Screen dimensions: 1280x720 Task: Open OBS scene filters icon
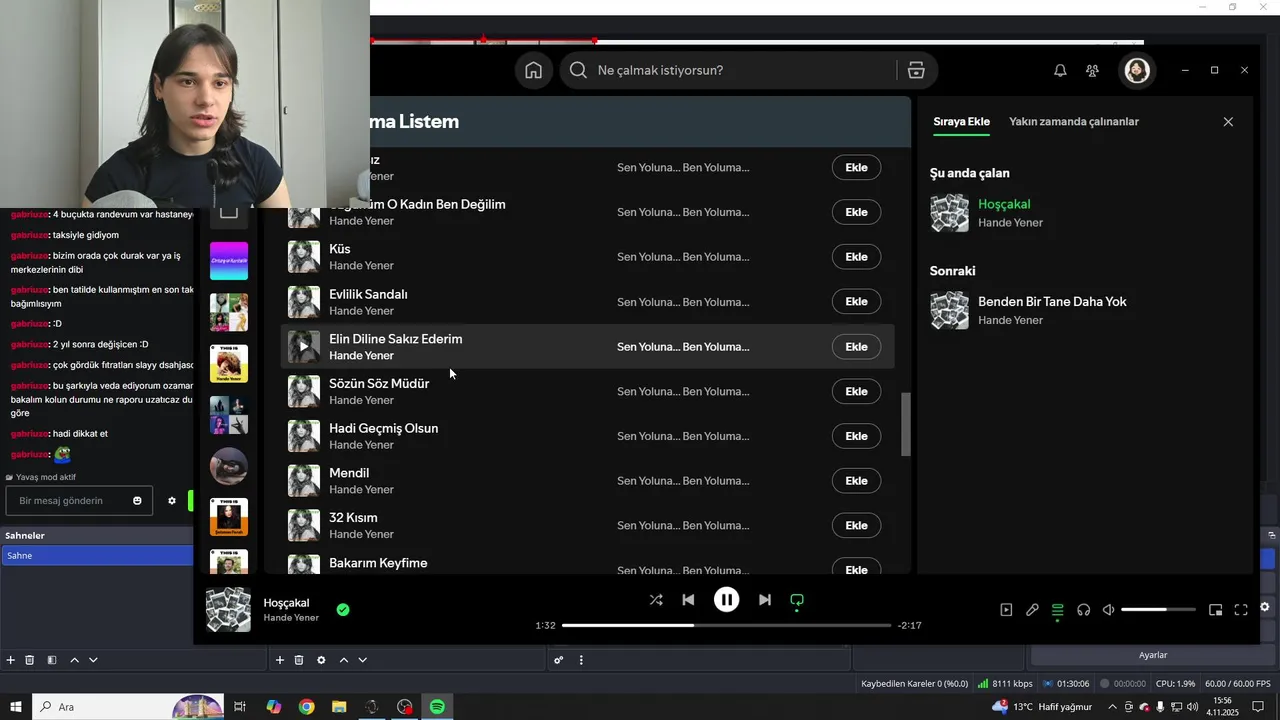pos(51,660)
